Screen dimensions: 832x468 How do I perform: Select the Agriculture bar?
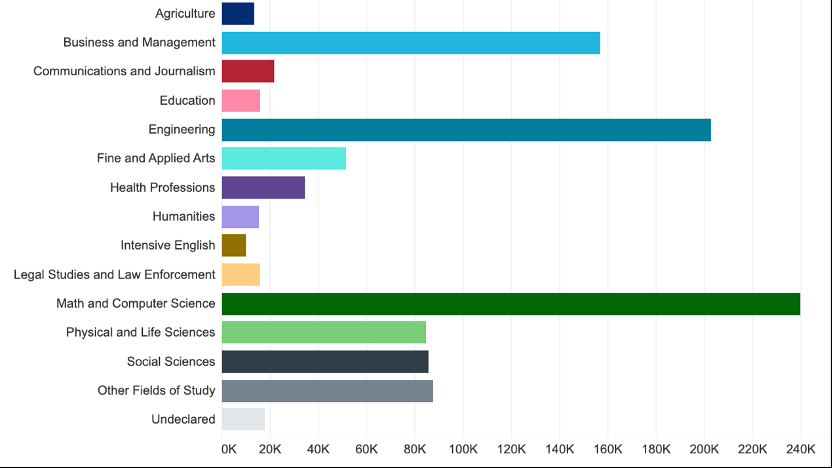pos(238,14)
